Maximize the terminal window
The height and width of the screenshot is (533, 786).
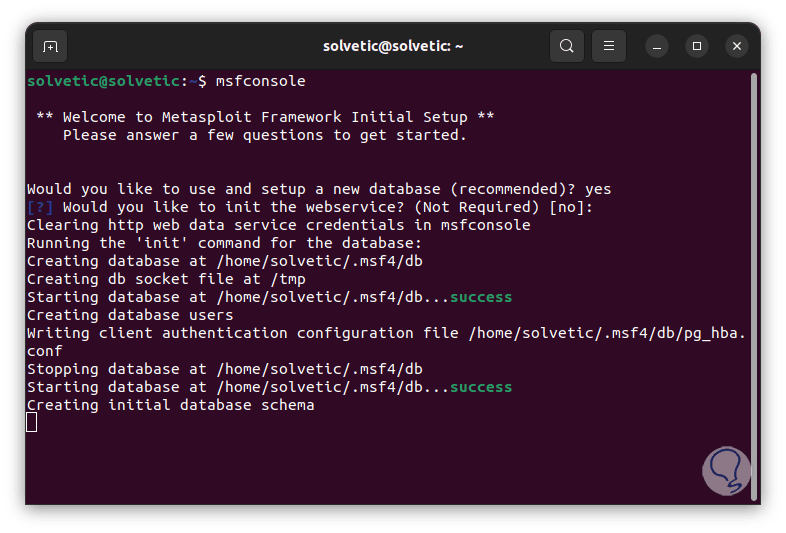pos(697,46)
